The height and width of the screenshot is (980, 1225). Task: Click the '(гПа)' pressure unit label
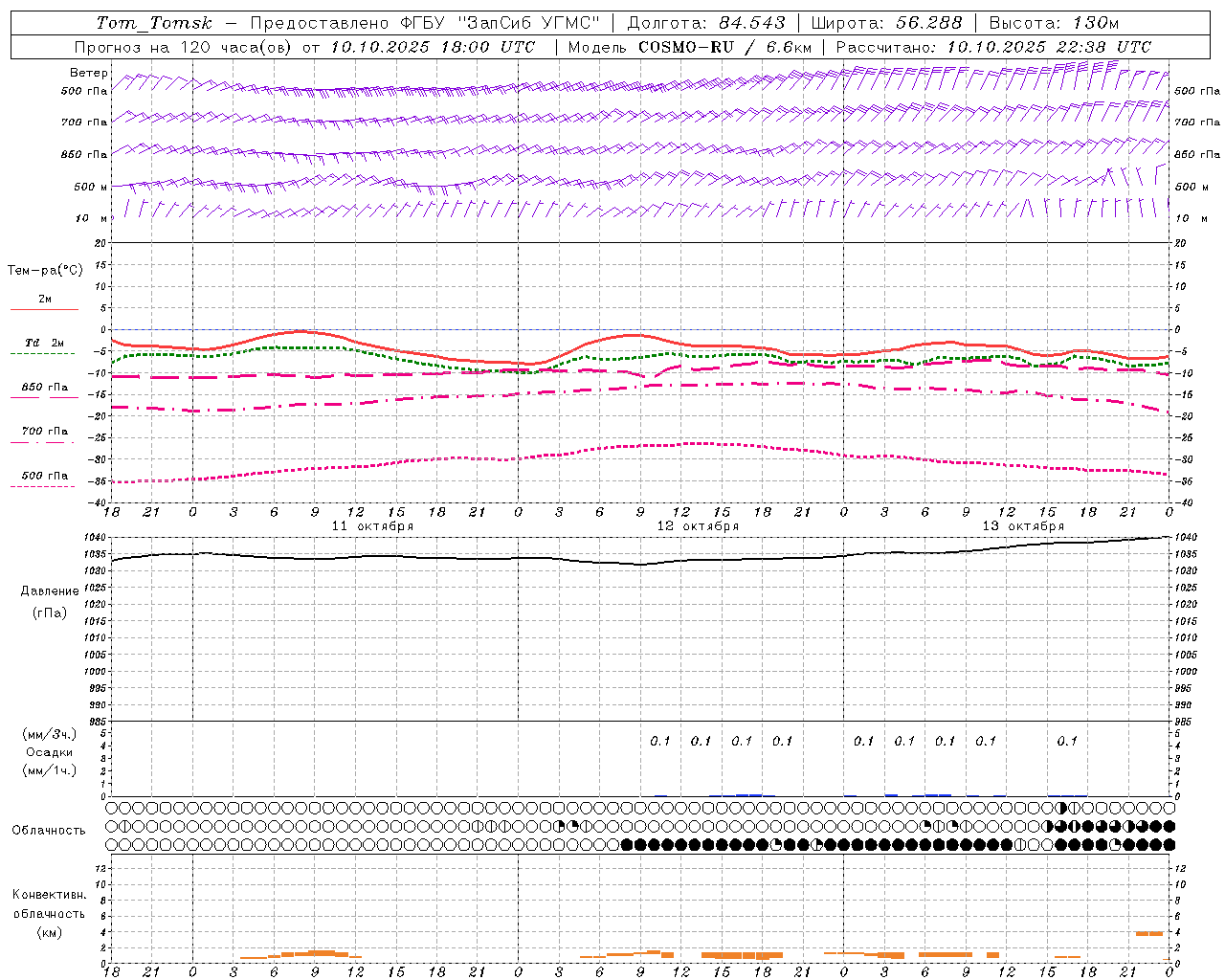point(50,612)
